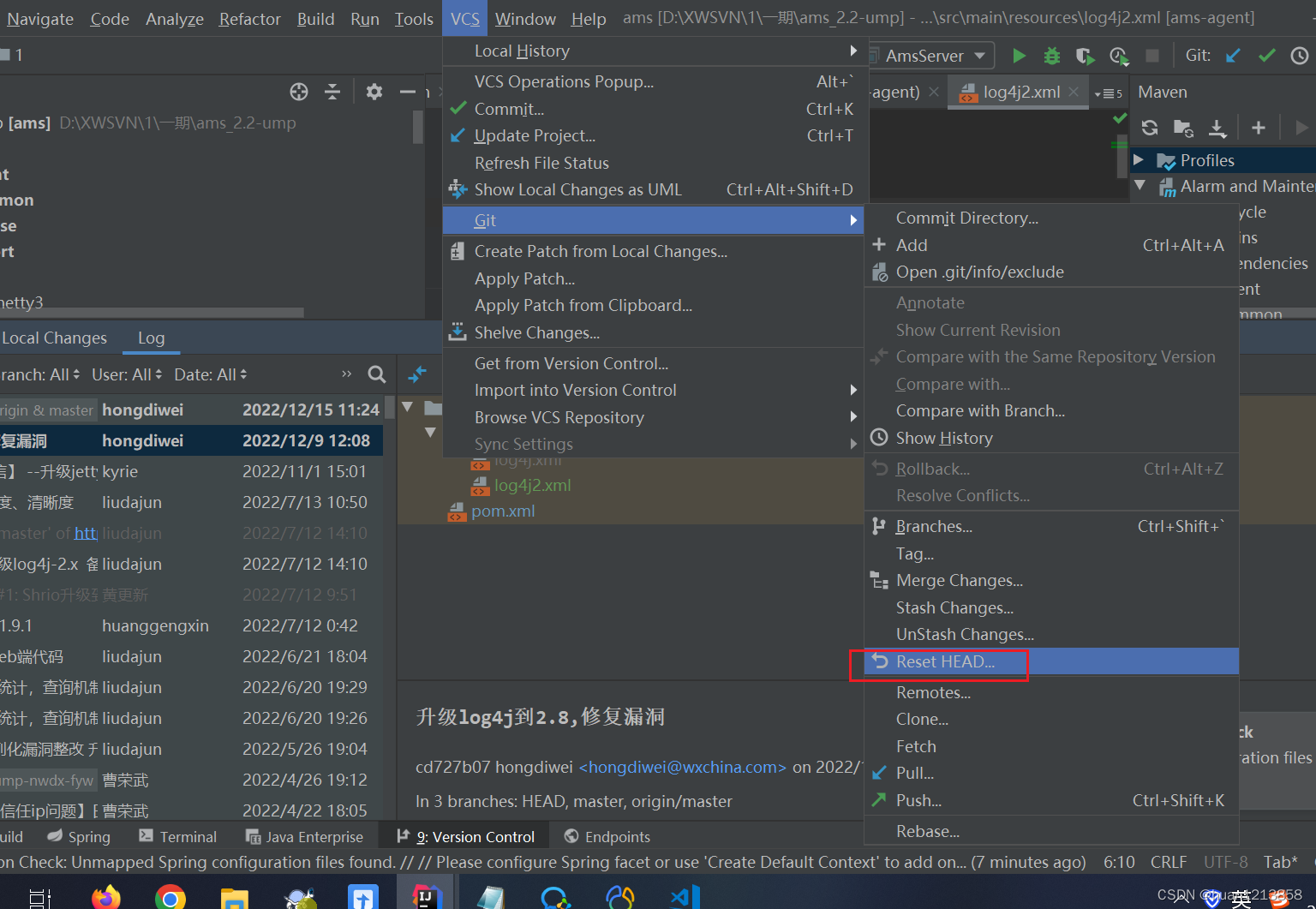Collapse the Alarm and Maintenance Maven node
This screenshot has height=909, width=1316.
(x=1140, y=185)
